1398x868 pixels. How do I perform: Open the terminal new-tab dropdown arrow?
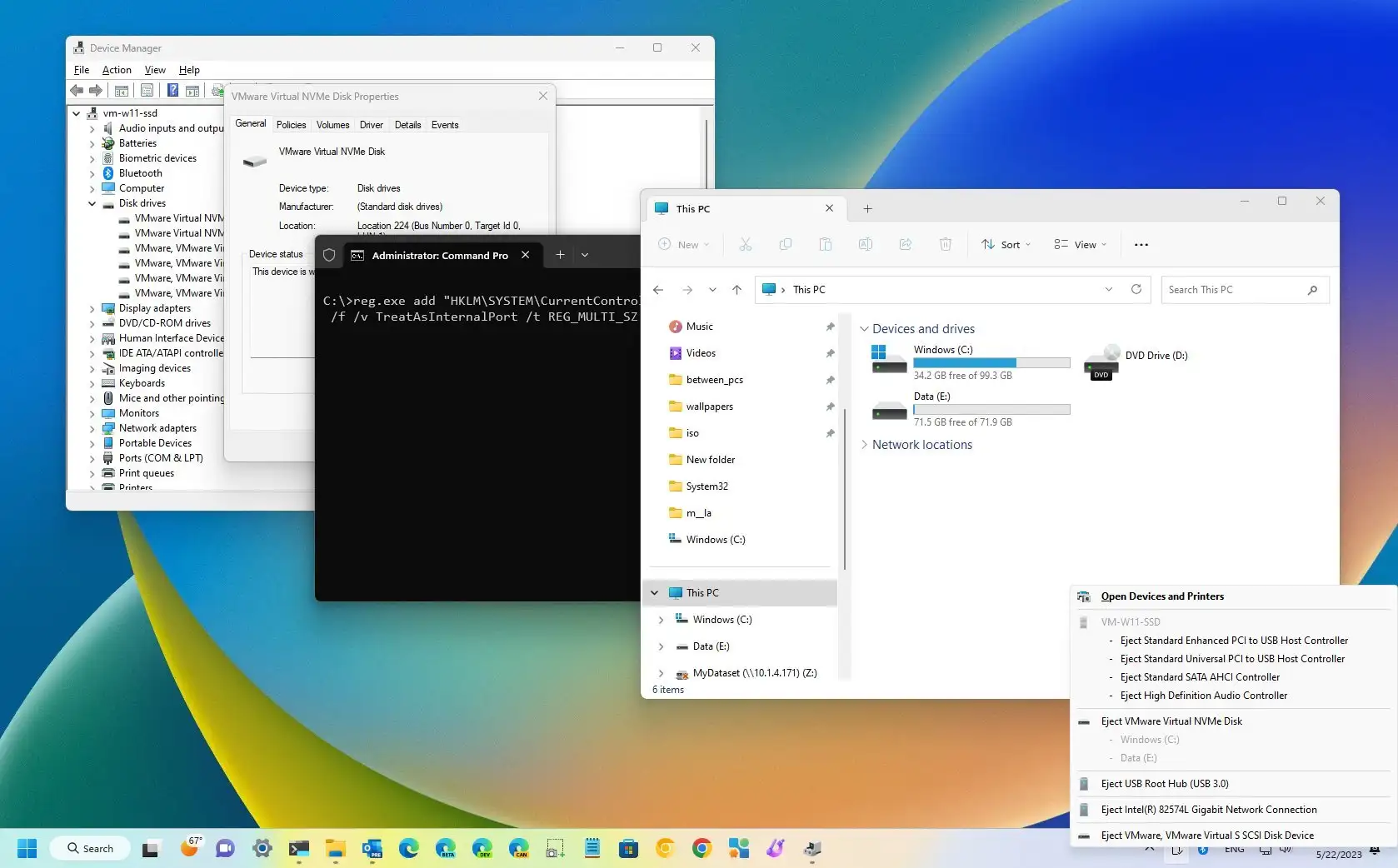point(585,255)
